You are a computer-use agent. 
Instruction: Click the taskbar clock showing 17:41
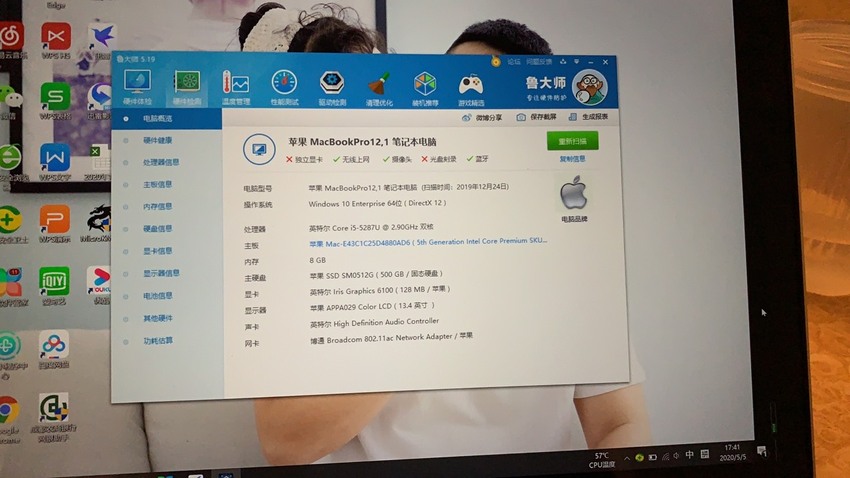(x=732, y=452)
